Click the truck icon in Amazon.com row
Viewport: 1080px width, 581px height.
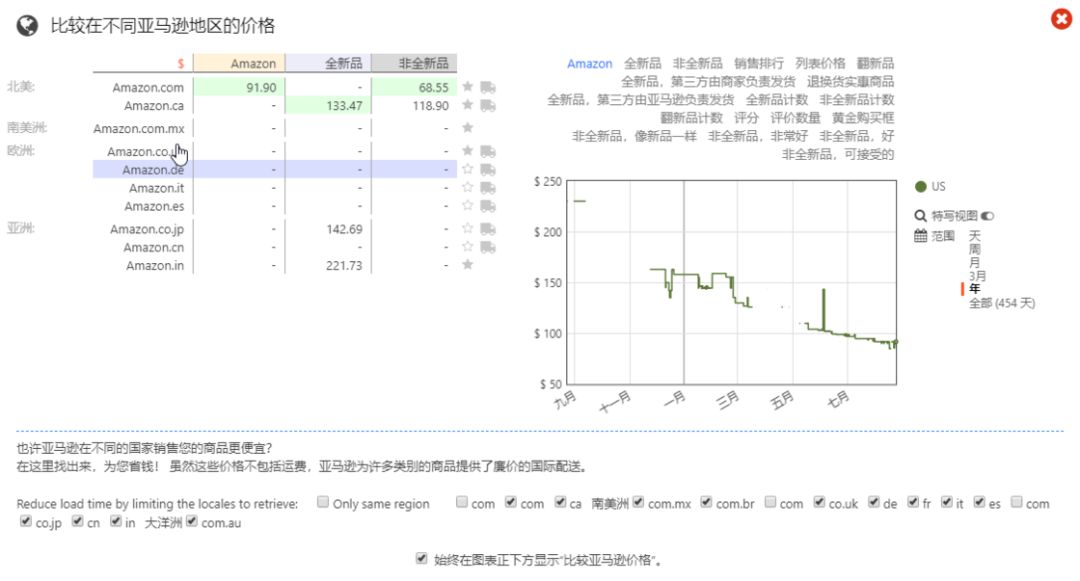pyautogui.click(x=488, y=87)
